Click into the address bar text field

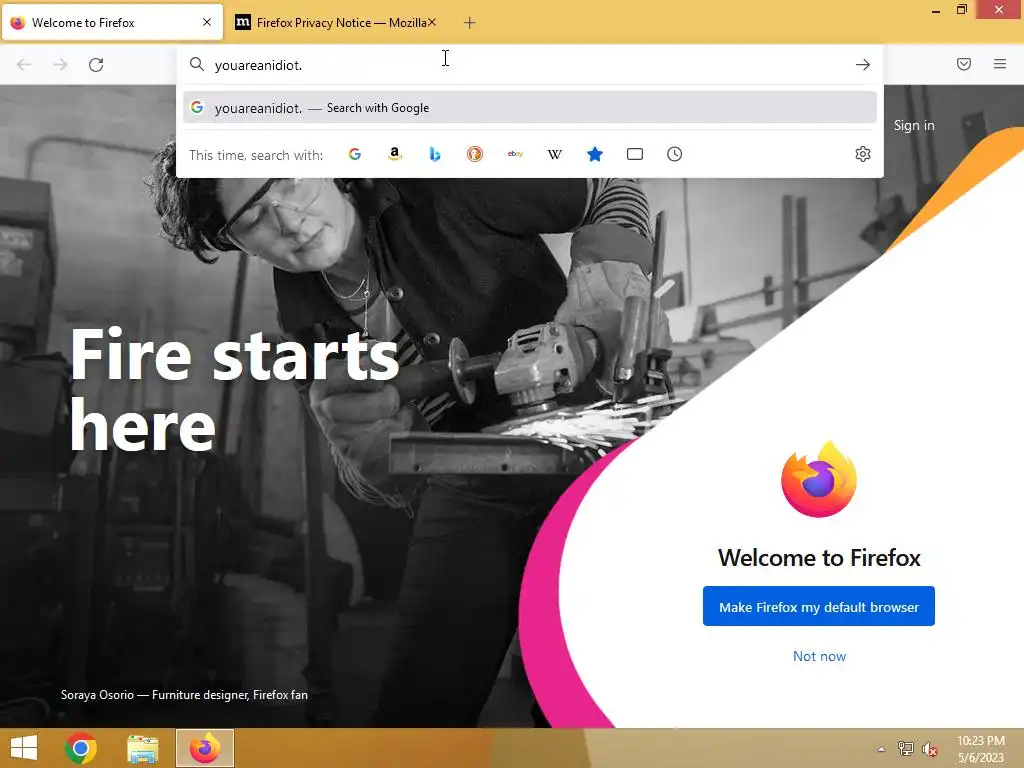(529, 65)
